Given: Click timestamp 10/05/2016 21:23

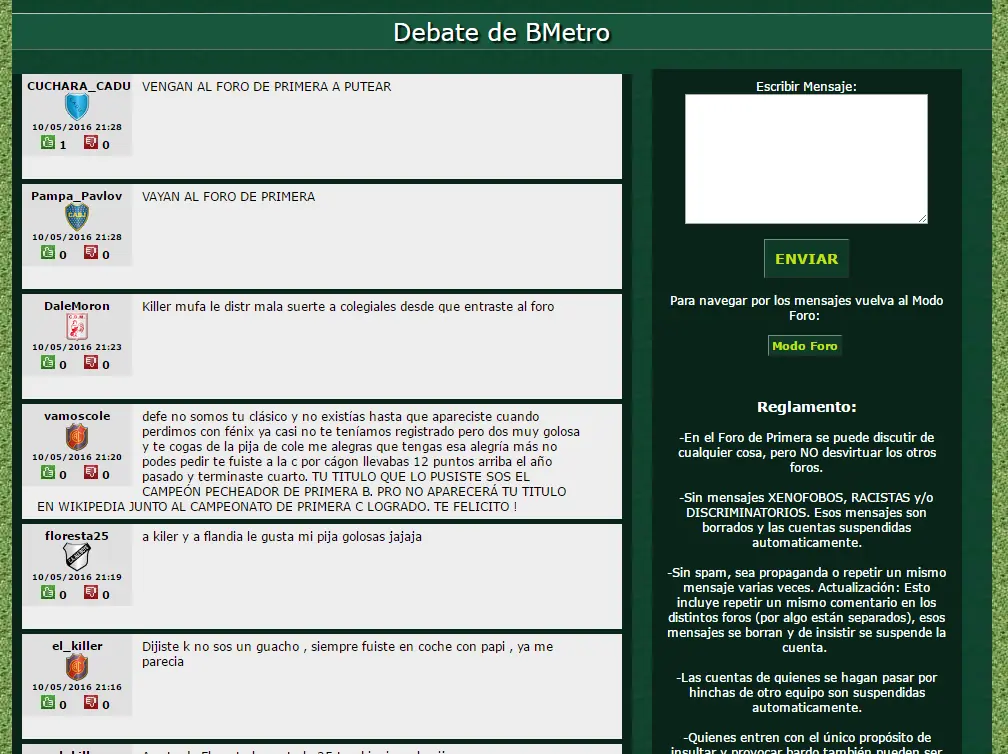Looking at the screenshot, I should [76, 347].
